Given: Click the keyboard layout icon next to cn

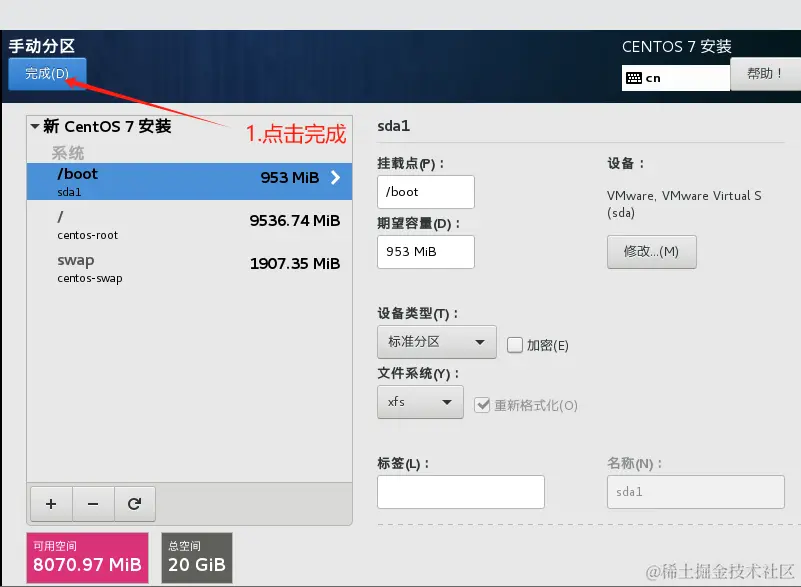Looking at the screenshot, I should point(633,78).
